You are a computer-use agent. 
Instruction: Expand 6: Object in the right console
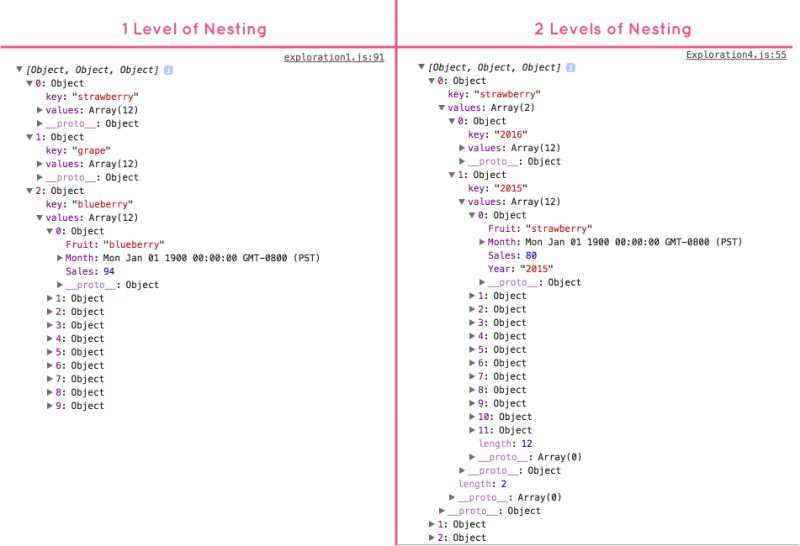coord(472,363)
